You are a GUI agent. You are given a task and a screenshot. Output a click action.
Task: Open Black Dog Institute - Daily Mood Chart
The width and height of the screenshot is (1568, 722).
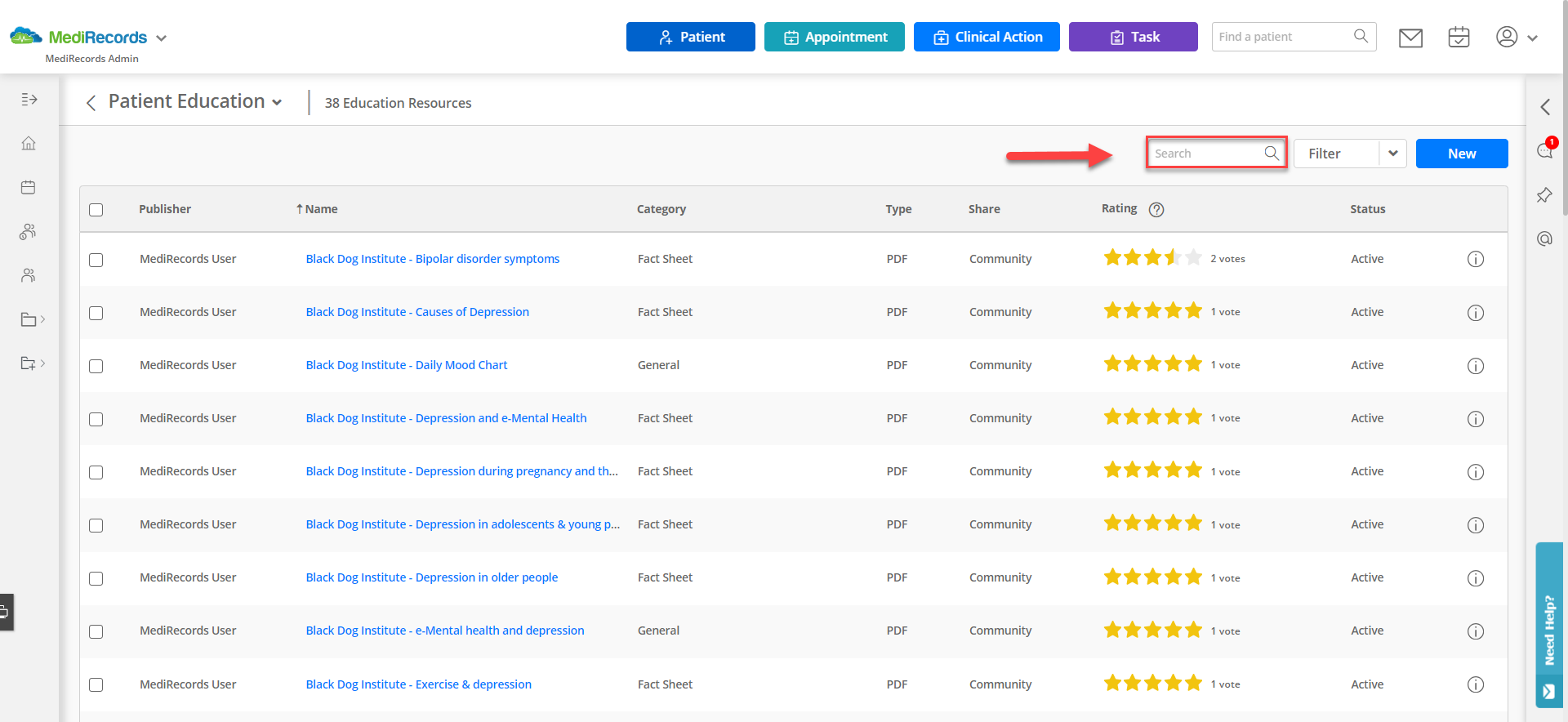[407, 365]
